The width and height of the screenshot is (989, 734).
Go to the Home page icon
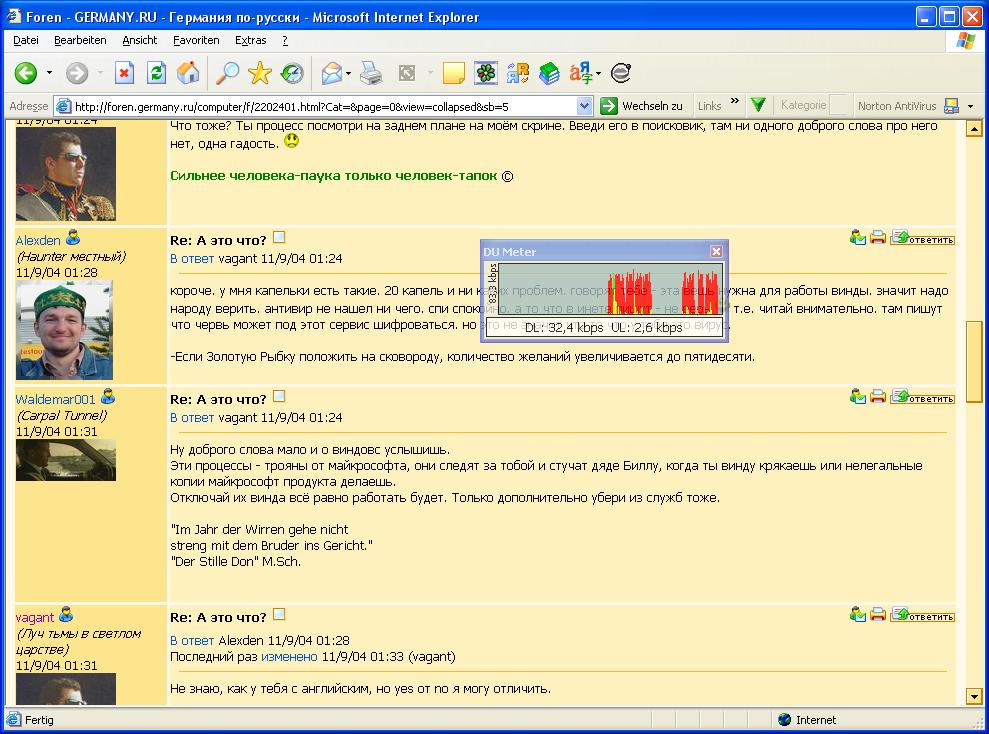click(188, 73)
